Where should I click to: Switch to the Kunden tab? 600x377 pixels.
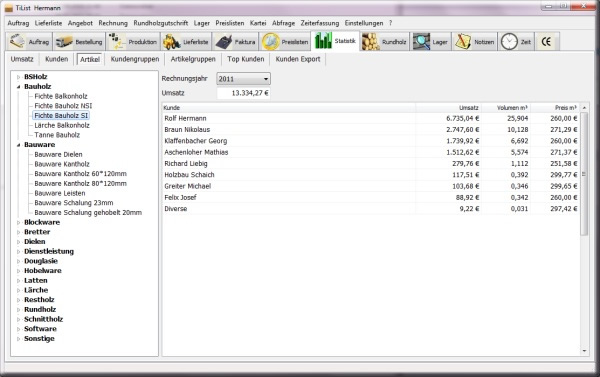coord(57,59)
